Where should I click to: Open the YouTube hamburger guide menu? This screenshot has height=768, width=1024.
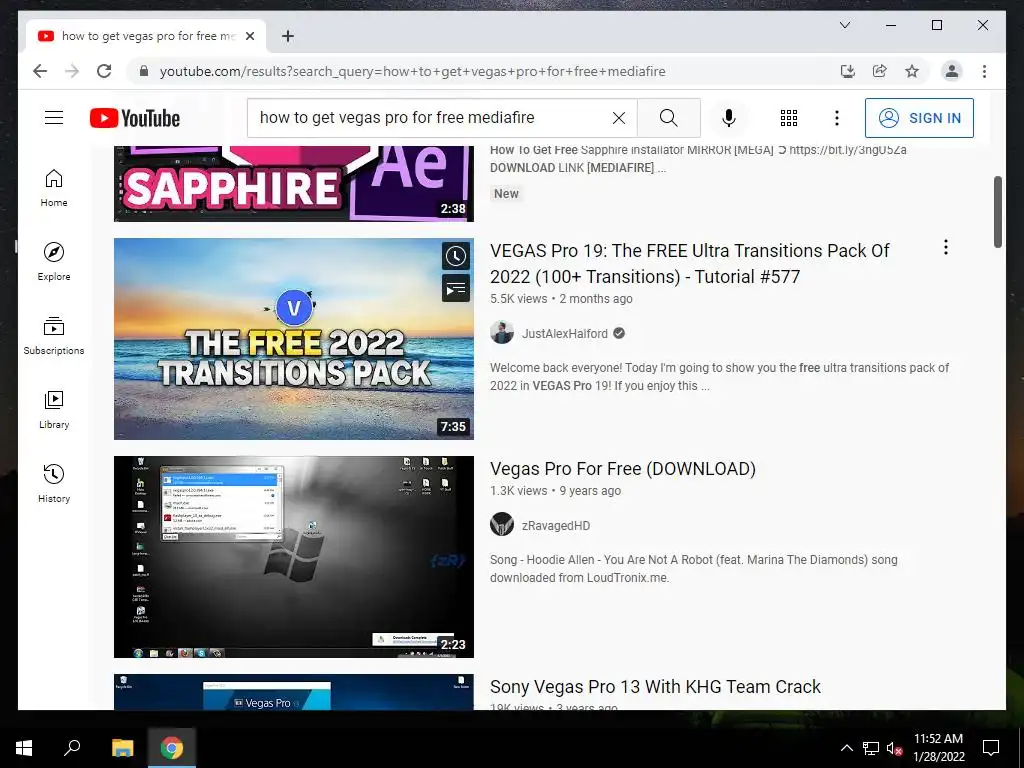[x=54, y=118]
